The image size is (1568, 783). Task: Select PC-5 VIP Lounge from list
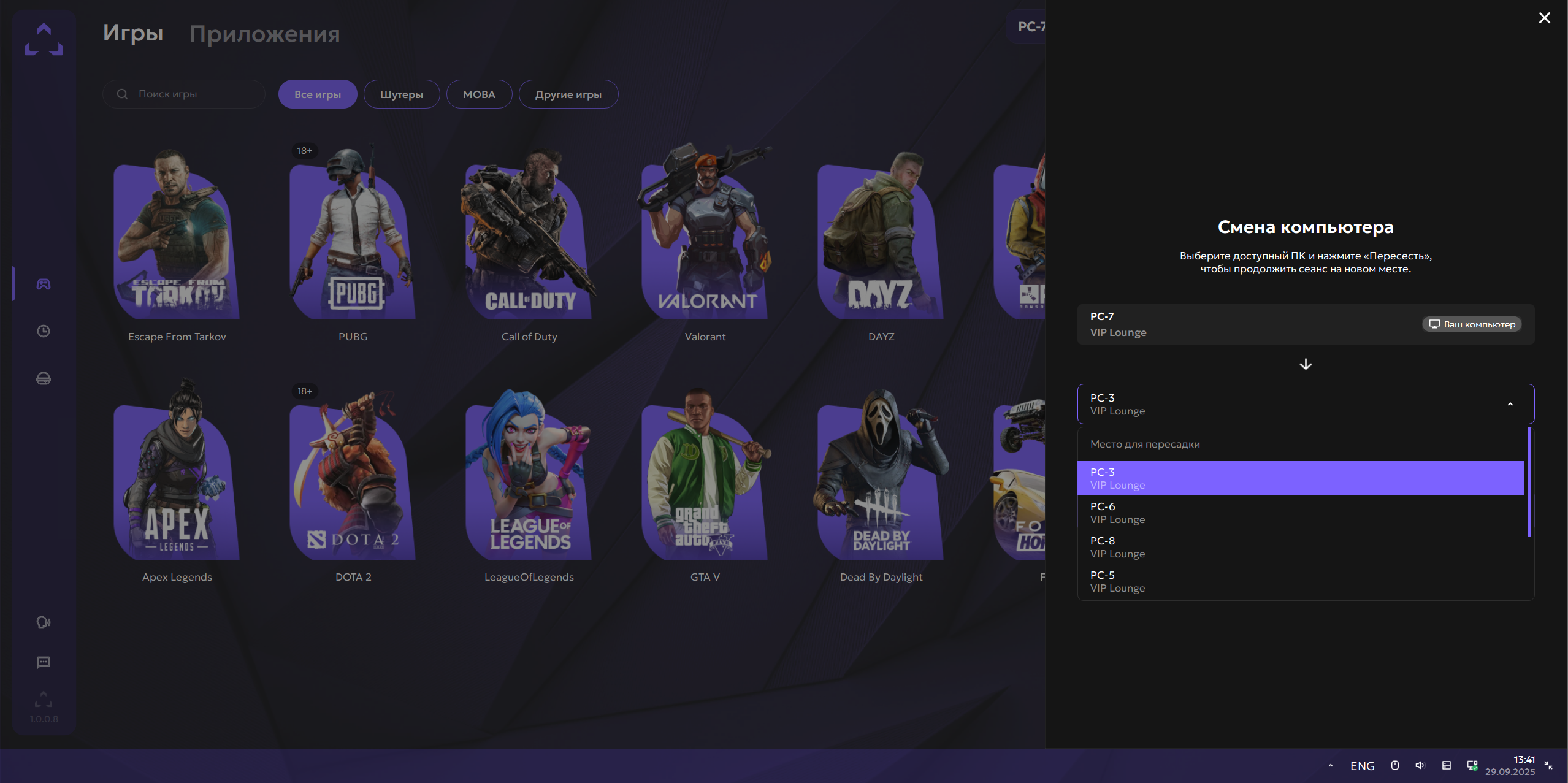pos(1301,581)
